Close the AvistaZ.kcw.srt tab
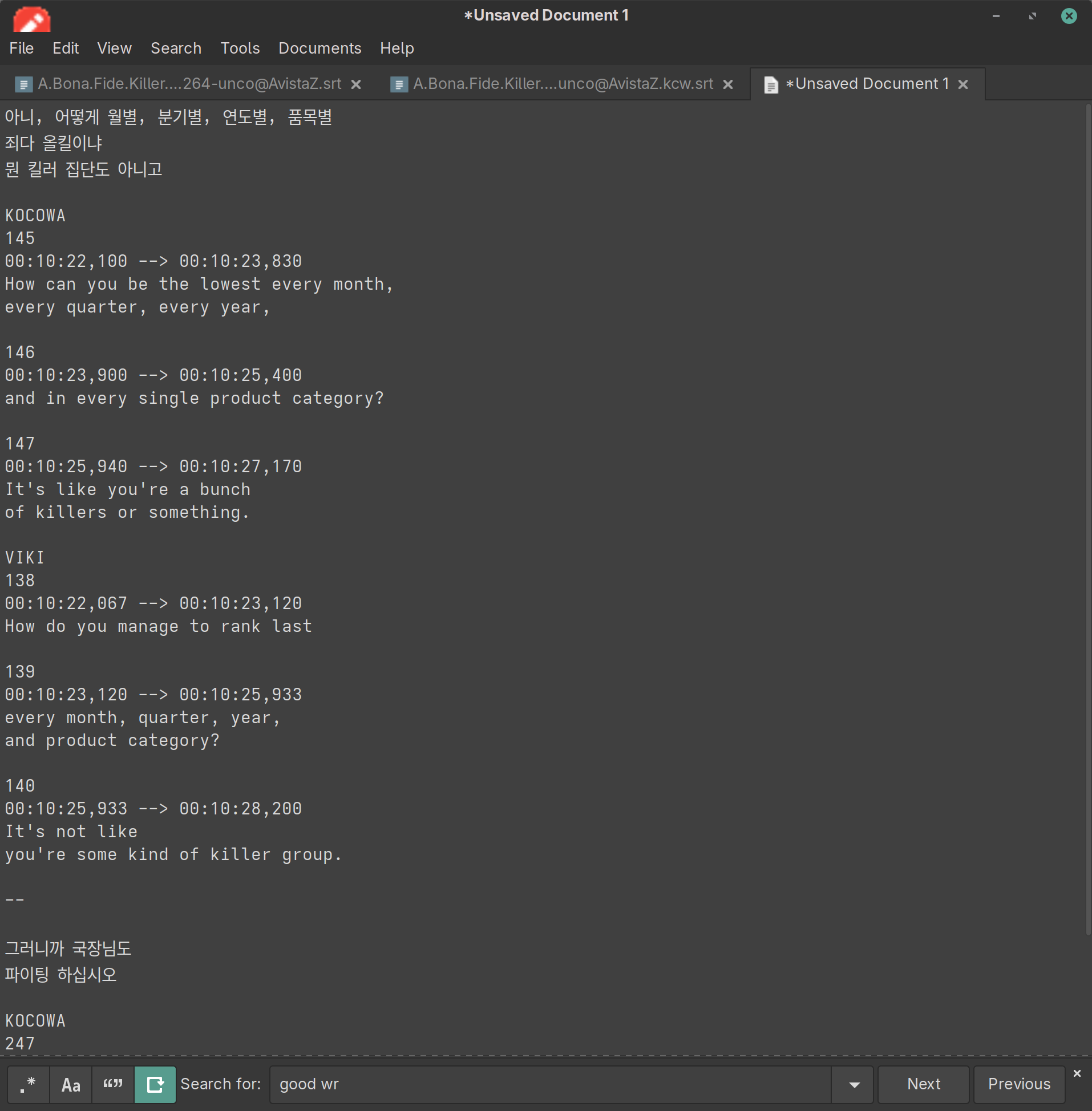1092x1111 pixels. [x=728, y=84]
